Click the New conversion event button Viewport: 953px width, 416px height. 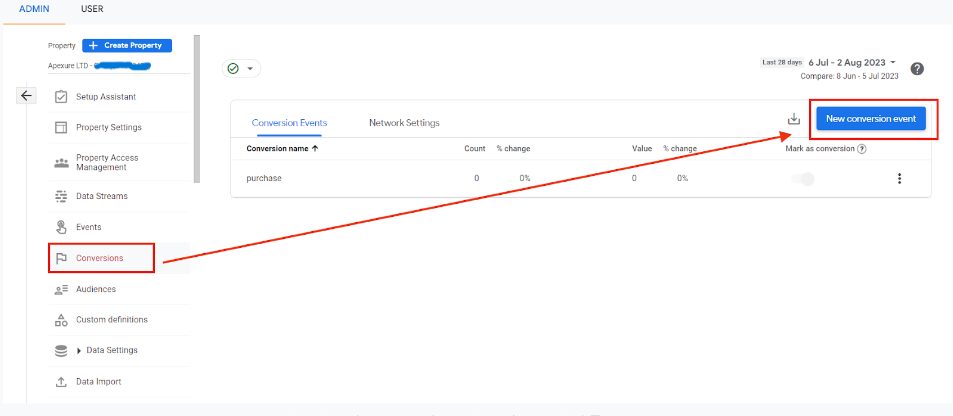pyautogui.click(x=871, y=119)
